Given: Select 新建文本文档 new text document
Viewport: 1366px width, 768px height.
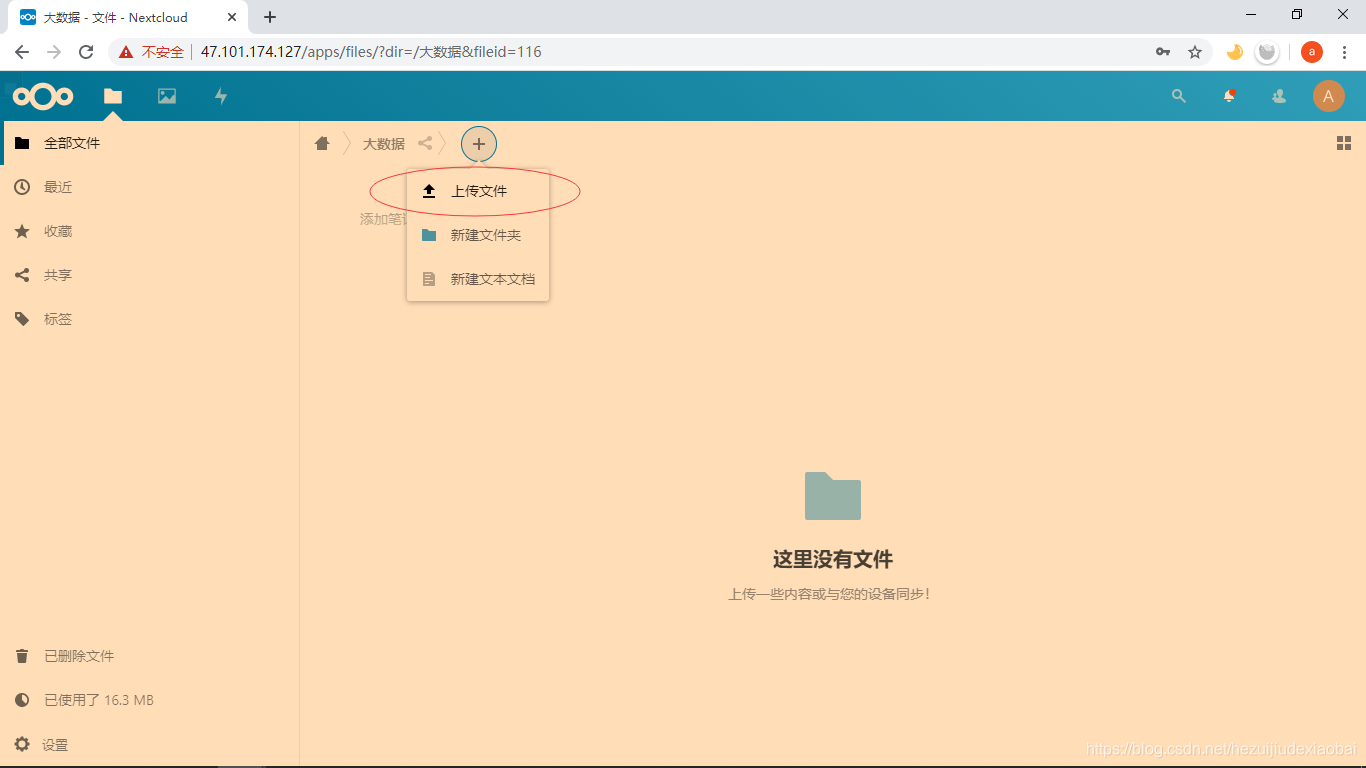Looking at the screenshot, I should tap(478, 279).
